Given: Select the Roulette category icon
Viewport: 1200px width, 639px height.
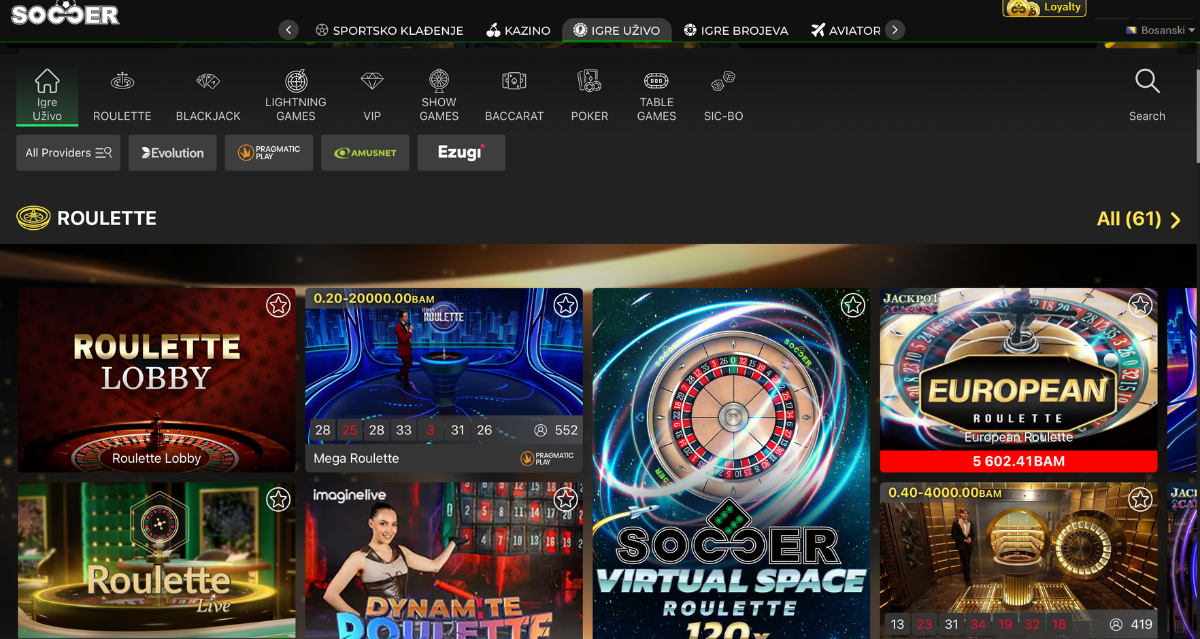Looking at the screenshot, I should [x=122, y=95].
